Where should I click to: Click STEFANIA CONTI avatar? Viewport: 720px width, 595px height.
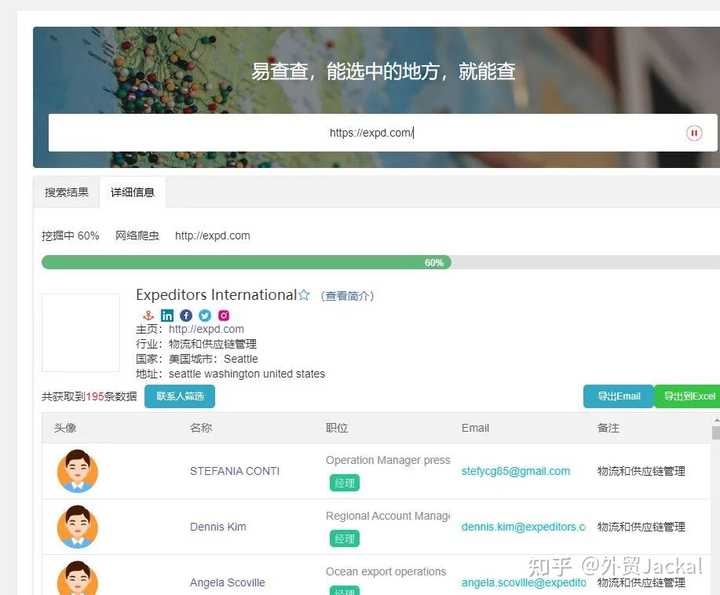click(x=78, y=471)
